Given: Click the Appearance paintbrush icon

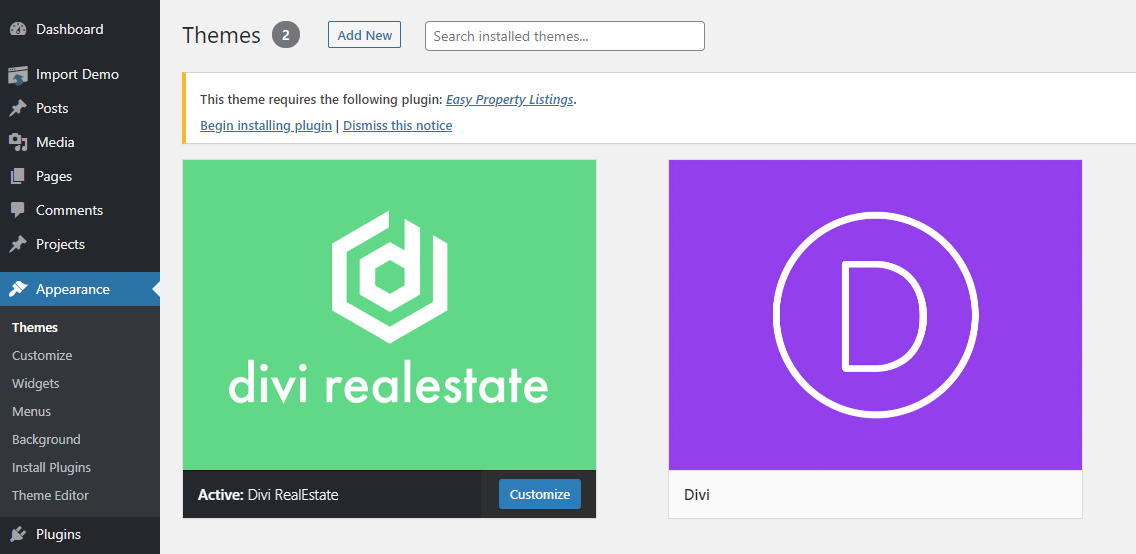Looking at the screenshot, I should pyautogui.click(x=18, y=290).
